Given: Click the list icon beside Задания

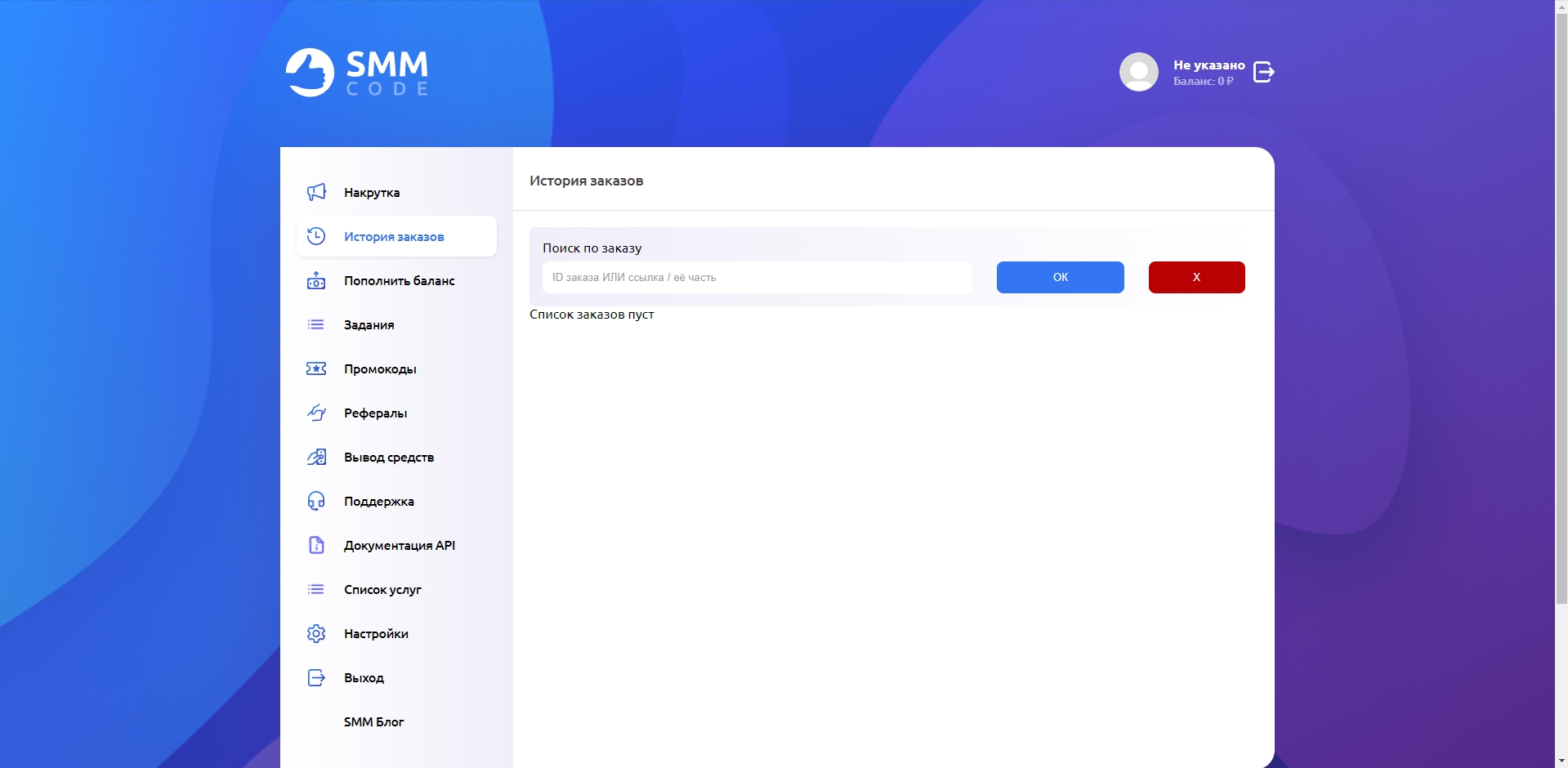Looking at the screenshot, I should pyautogui.click(x=316, y=324).
